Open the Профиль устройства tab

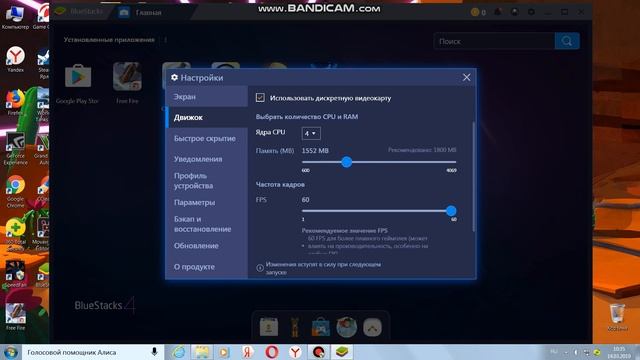(207, 181)
